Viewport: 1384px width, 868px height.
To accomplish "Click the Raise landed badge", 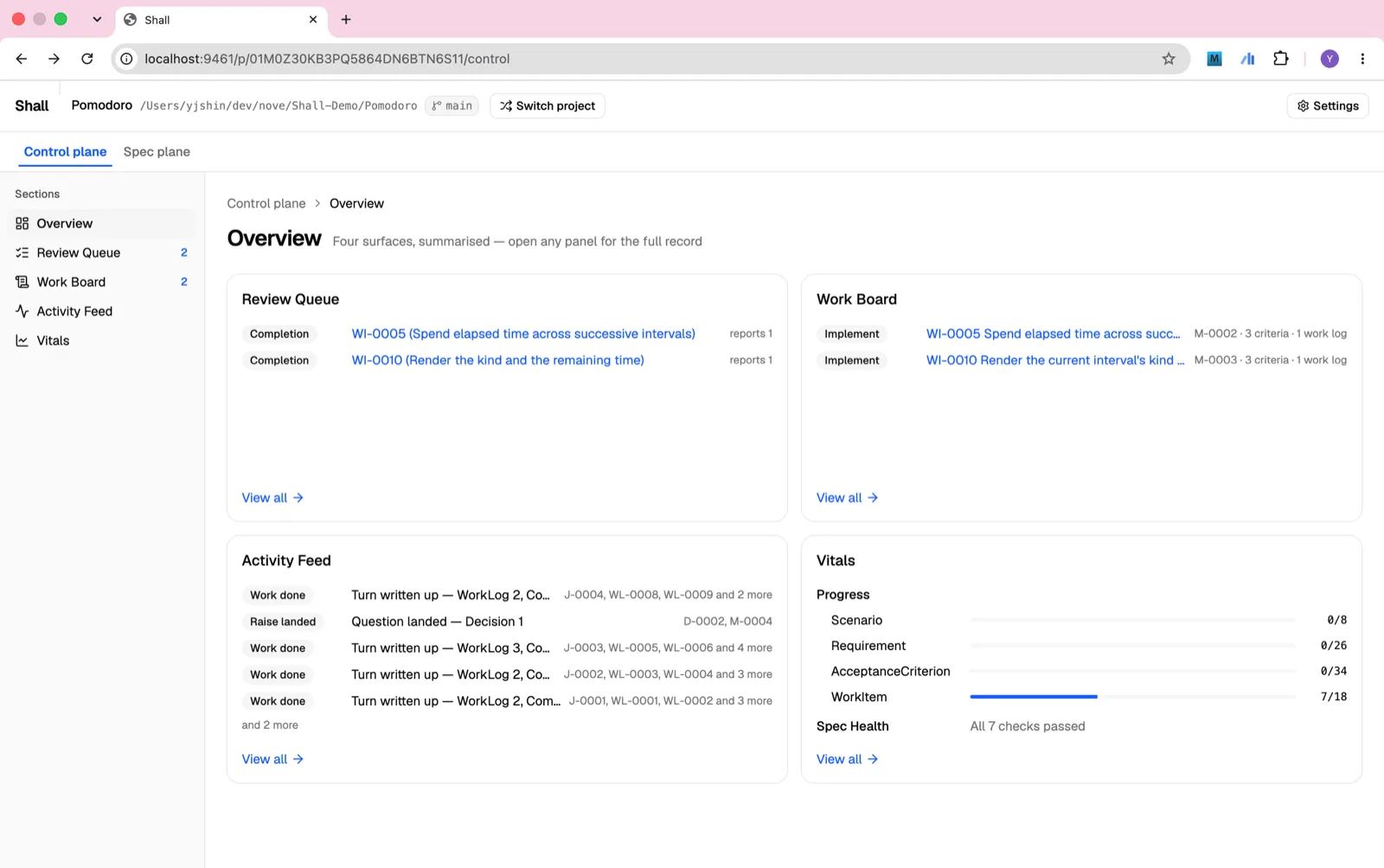I will point(283,622).
